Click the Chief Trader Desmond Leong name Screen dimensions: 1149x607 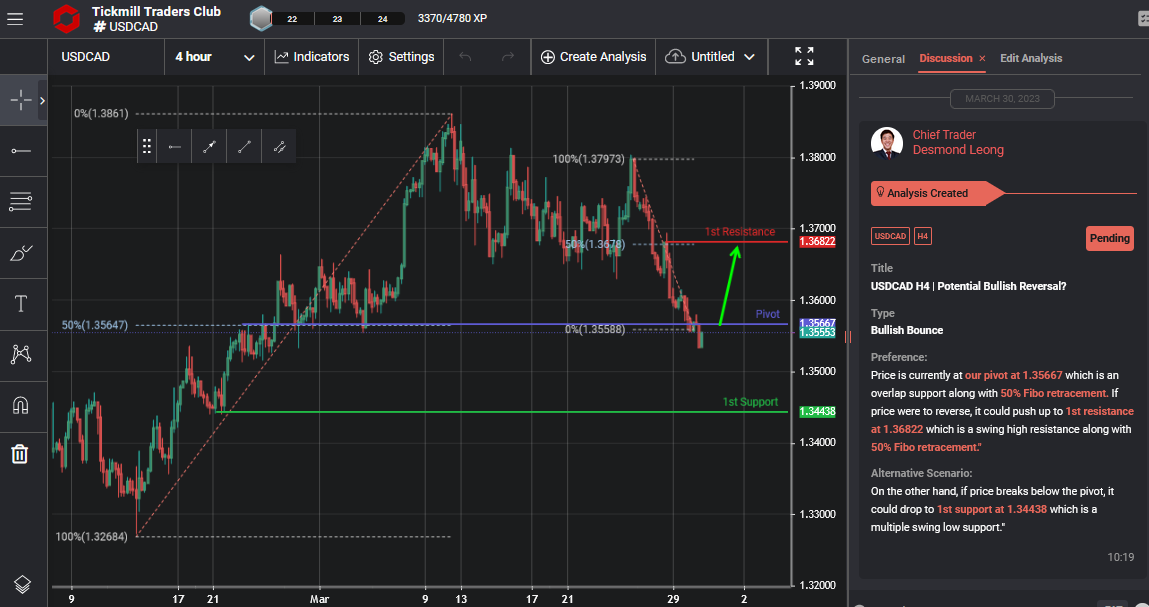(x=958, y=142)
